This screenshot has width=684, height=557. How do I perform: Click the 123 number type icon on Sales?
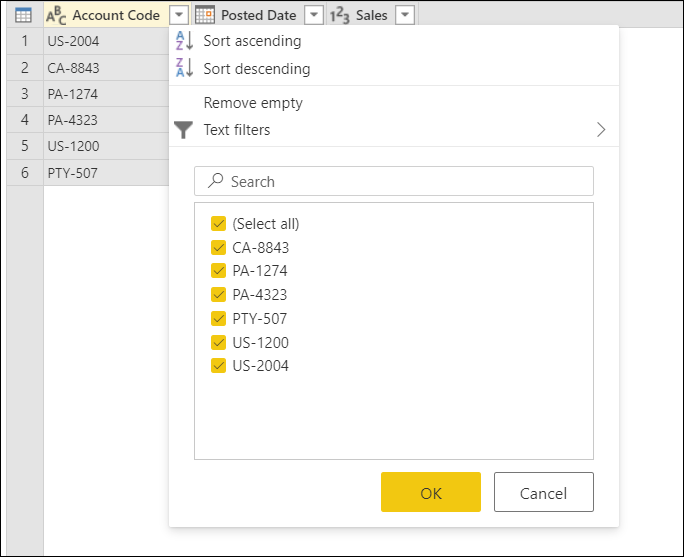coord(339,16)
